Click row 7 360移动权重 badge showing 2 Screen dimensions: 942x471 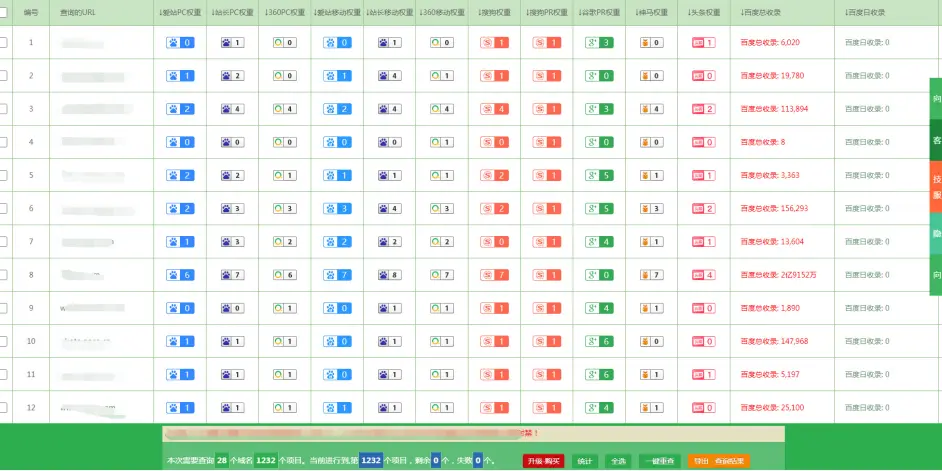(x=442, y=242)
